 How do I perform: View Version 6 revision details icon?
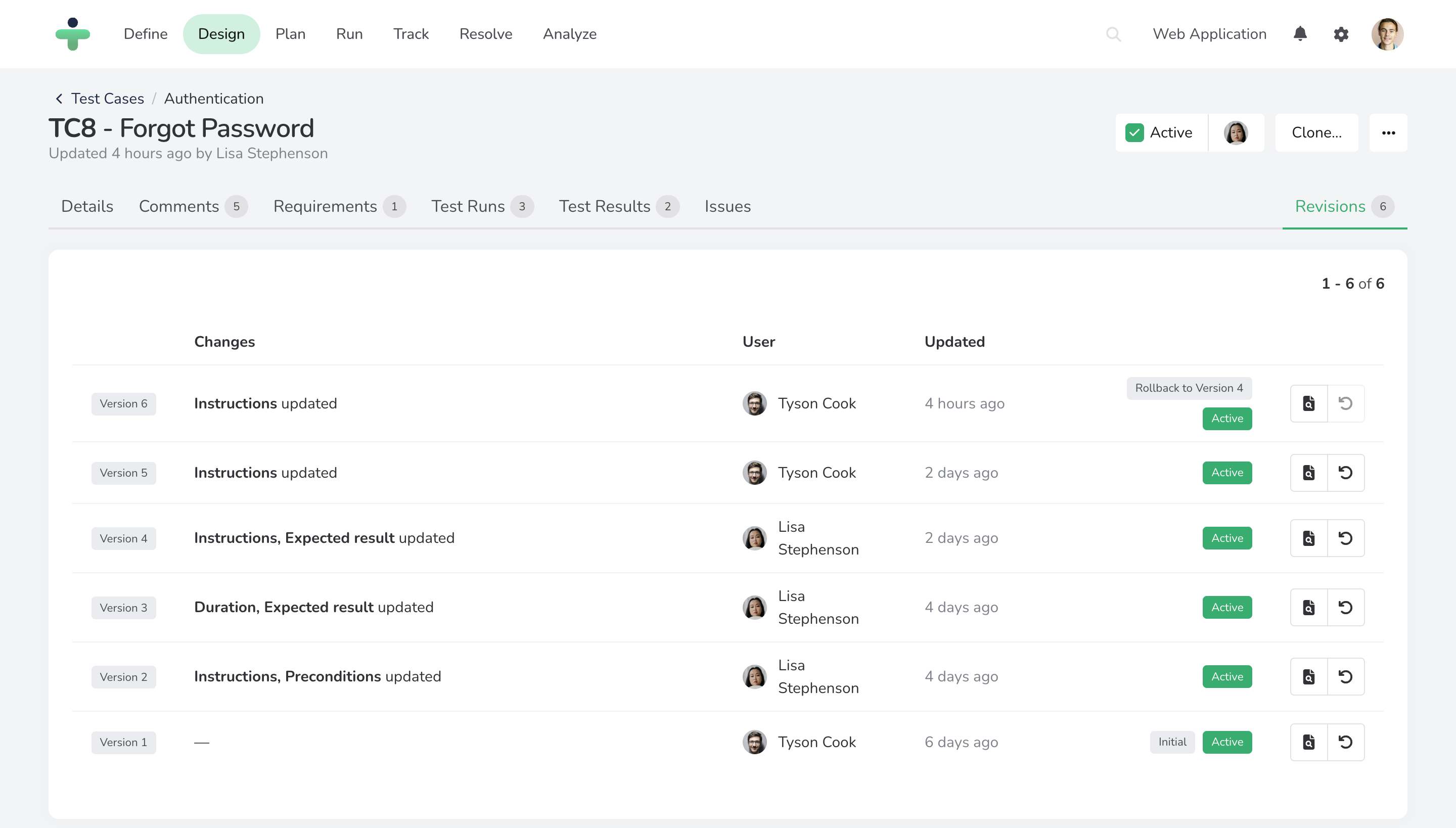(1309, 403)
